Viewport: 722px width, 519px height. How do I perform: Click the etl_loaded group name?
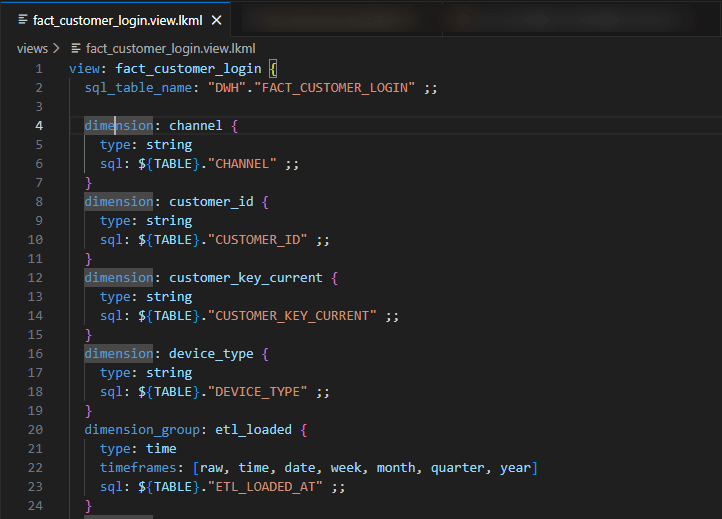[x=254, y=430]
